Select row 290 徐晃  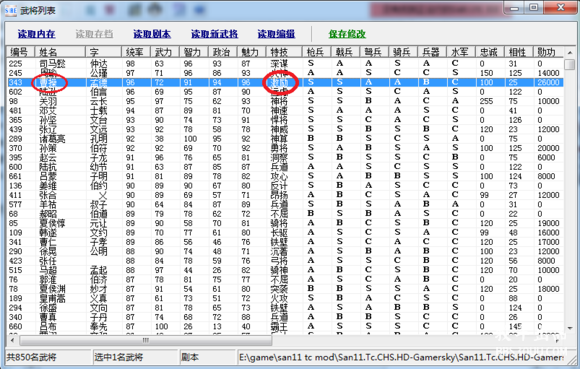[285, 251]
